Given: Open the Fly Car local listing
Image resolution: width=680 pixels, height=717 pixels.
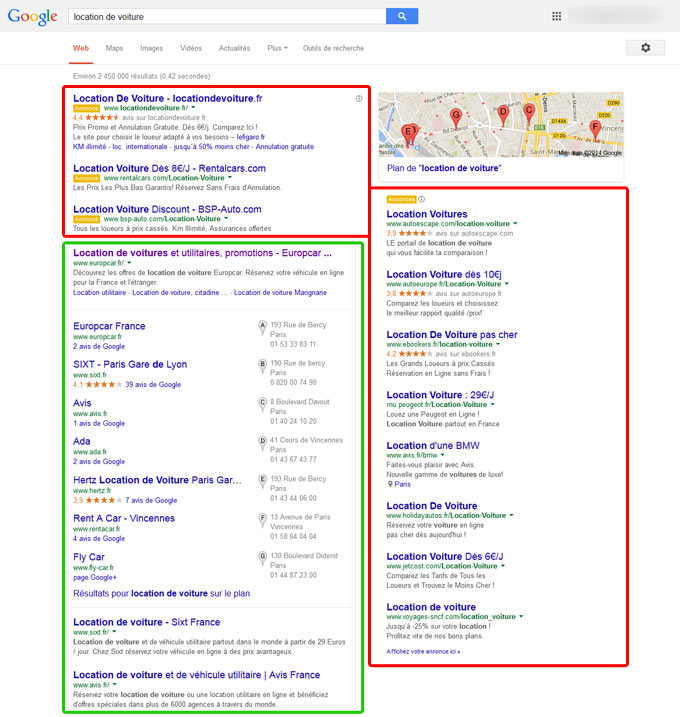Looking at the screenshot, I should (x=89, y=557).
